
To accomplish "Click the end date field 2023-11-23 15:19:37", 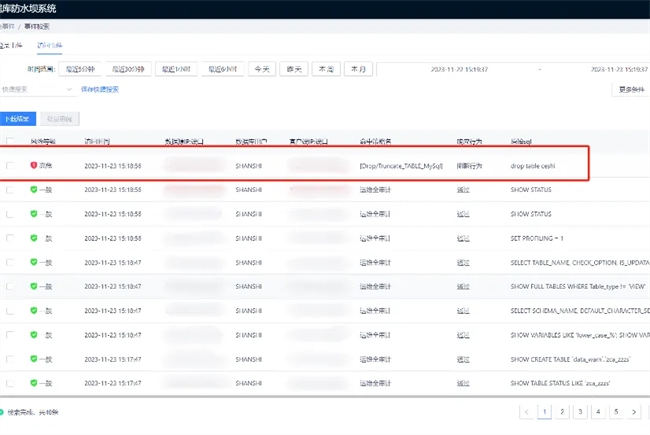I will [x=619, y=69].
